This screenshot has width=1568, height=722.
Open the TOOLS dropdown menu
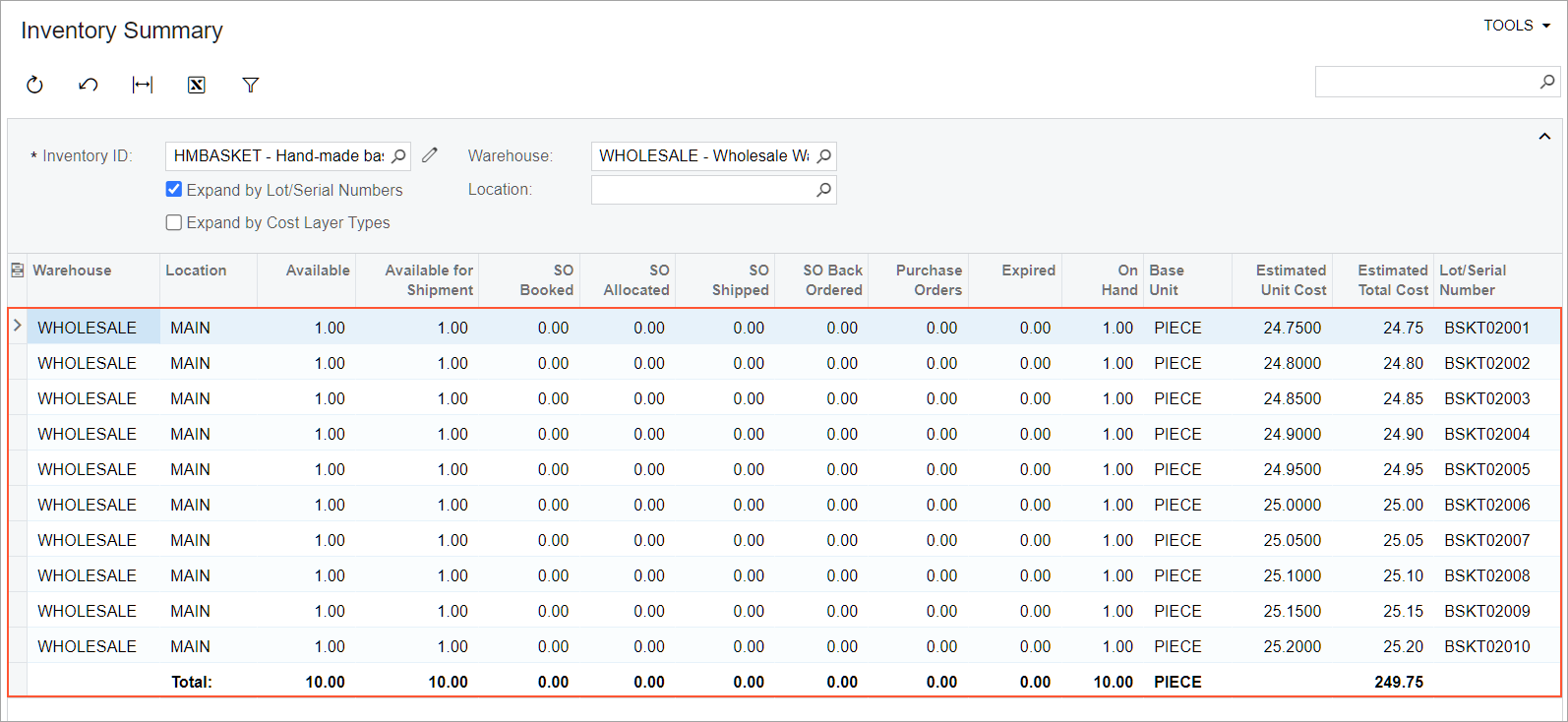pos(1516,26)
